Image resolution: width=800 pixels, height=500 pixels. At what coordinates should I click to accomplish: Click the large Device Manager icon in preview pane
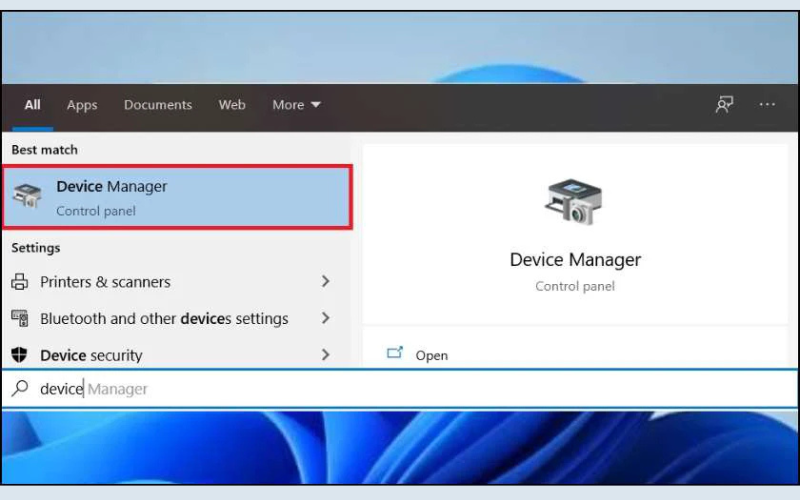pyautogui.click(x=574, y=202)
